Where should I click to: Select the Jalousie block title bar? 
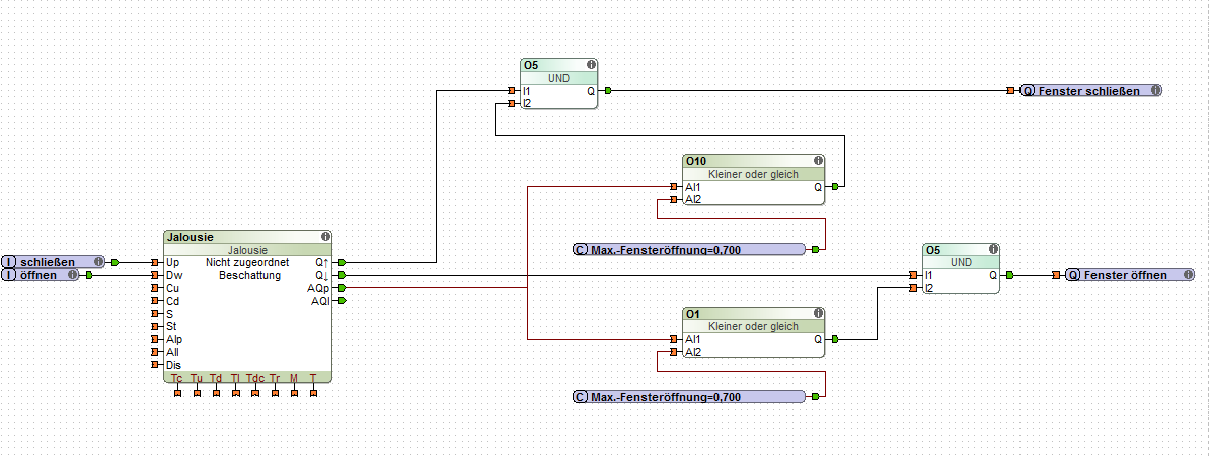click(247, 237)
